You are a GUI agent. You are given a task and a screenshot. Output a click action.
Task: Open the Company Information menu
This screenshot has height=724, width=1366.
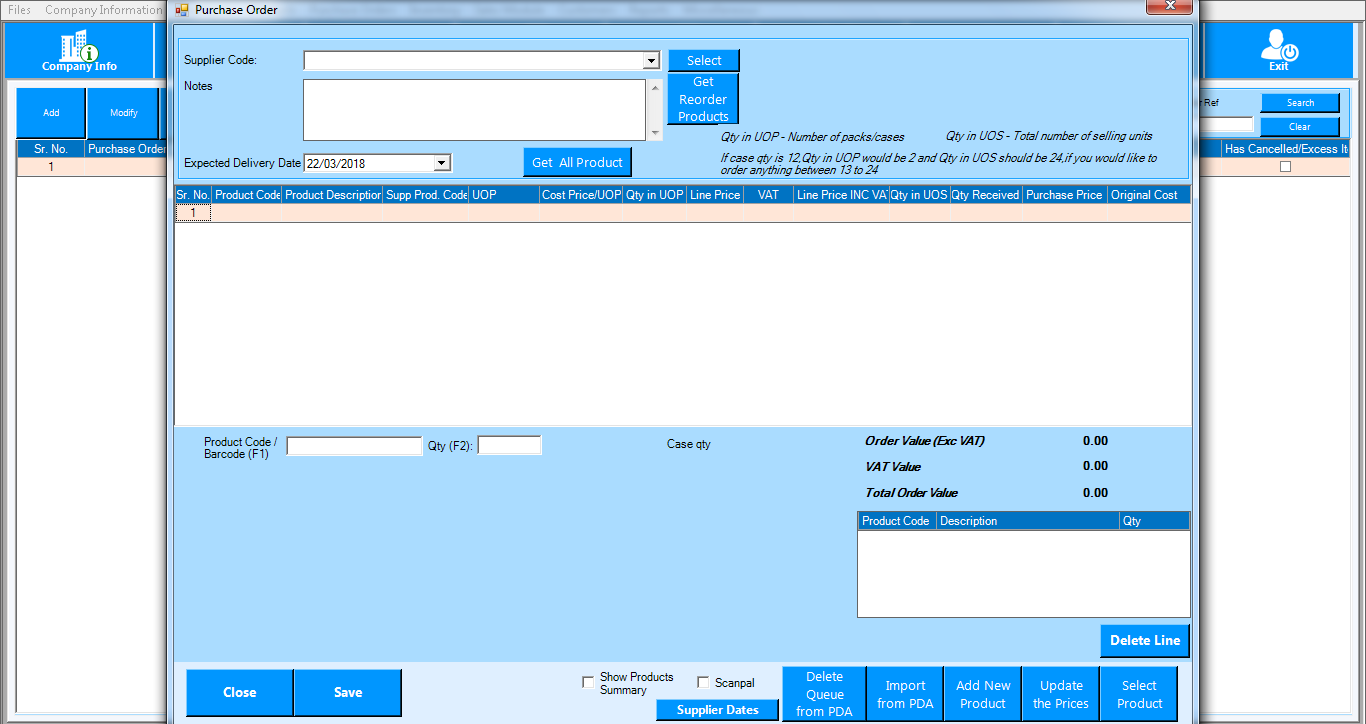(x=102, y=10)
